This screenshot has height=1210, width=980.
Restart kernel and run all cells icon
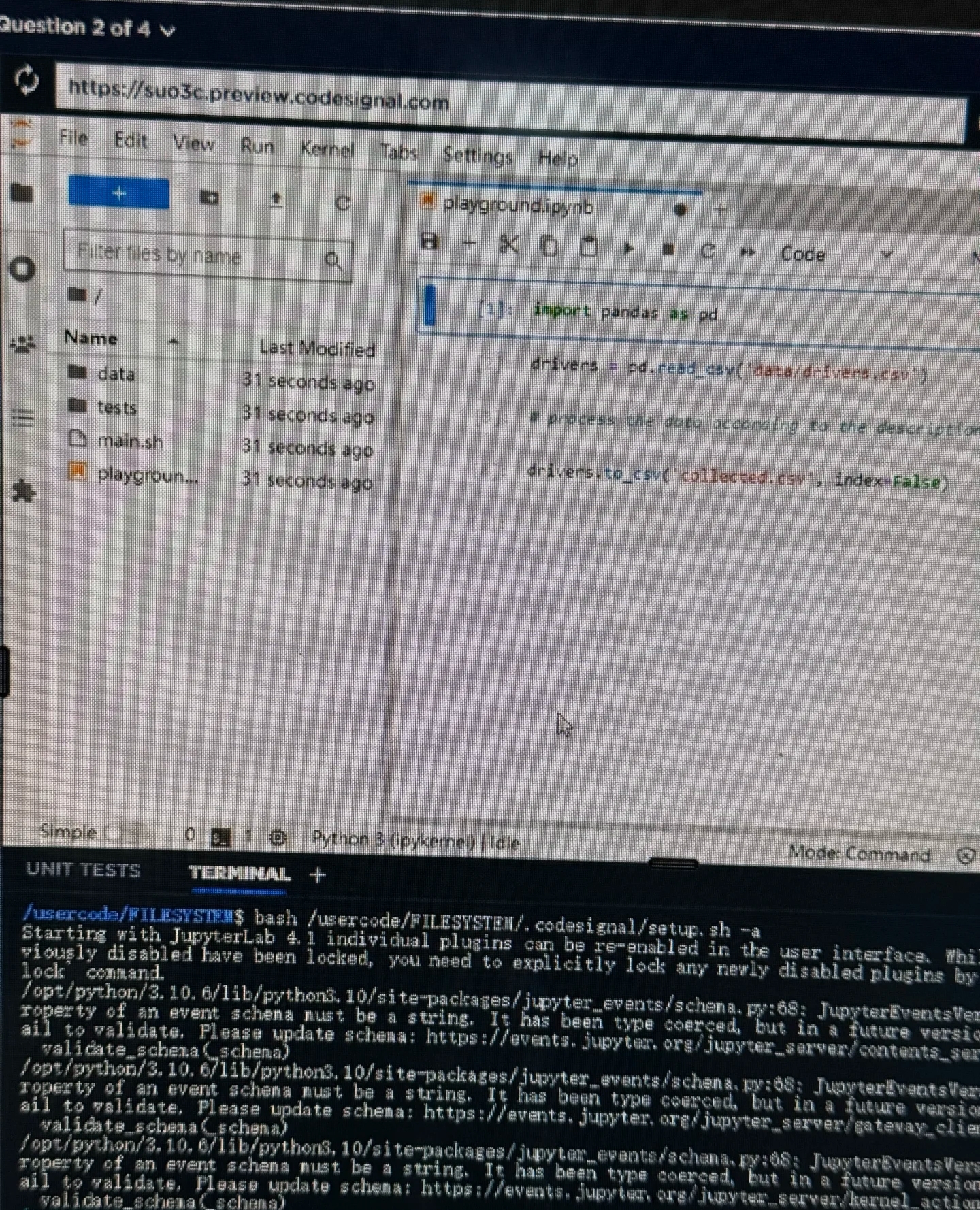click(x=747, y=252)
